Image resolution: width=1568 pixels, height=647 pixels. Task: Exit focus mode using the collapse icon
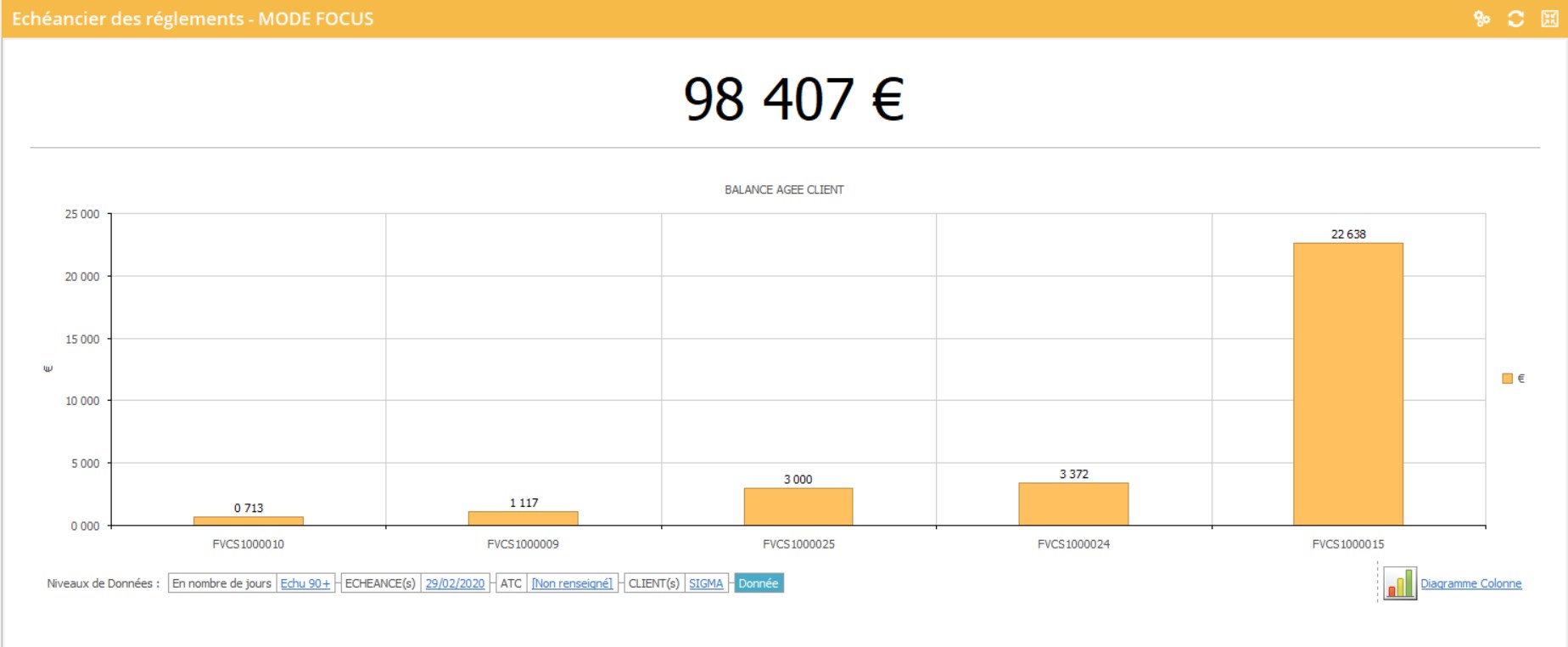(x=1549, y=19)
